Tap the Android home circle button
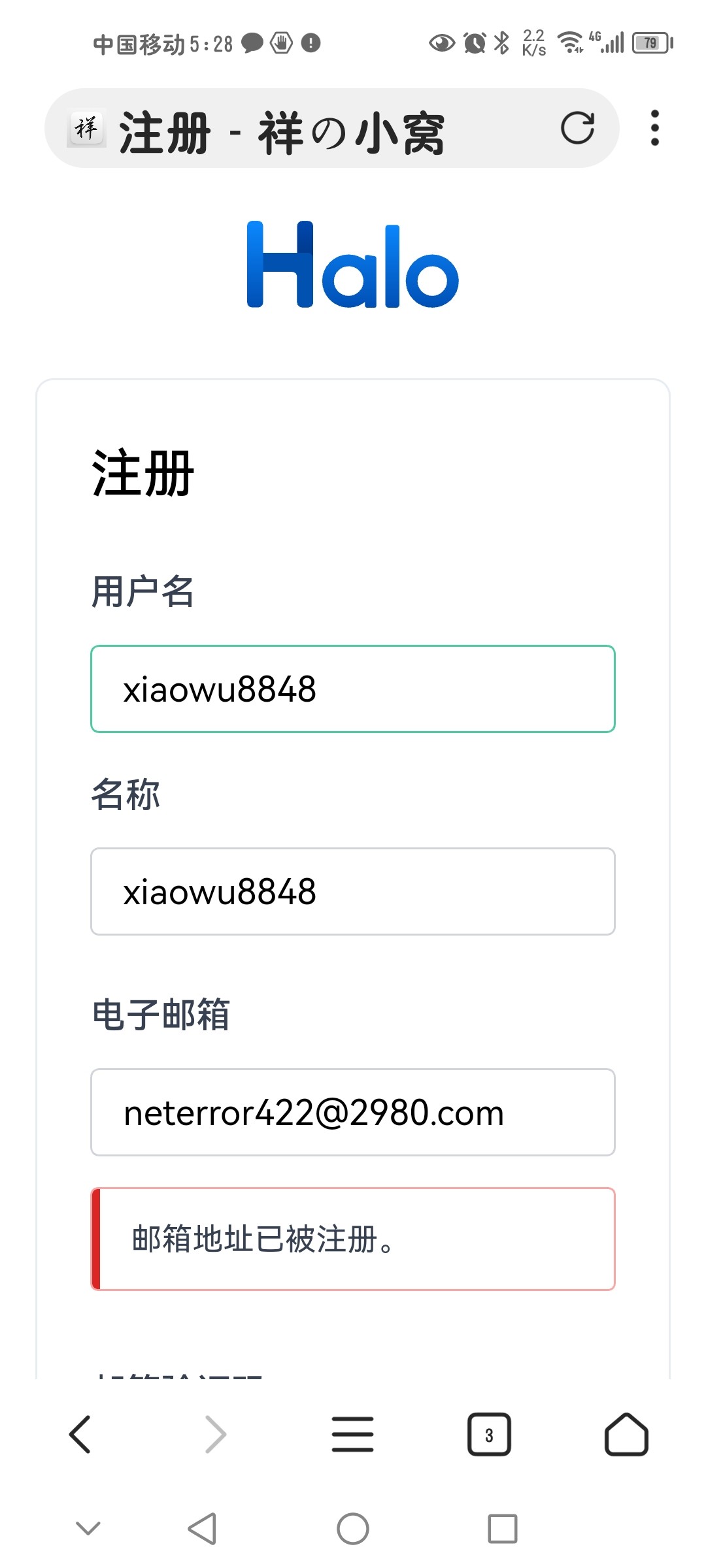The height and width of the screenshot is (1568, 706). (353, 1529)
